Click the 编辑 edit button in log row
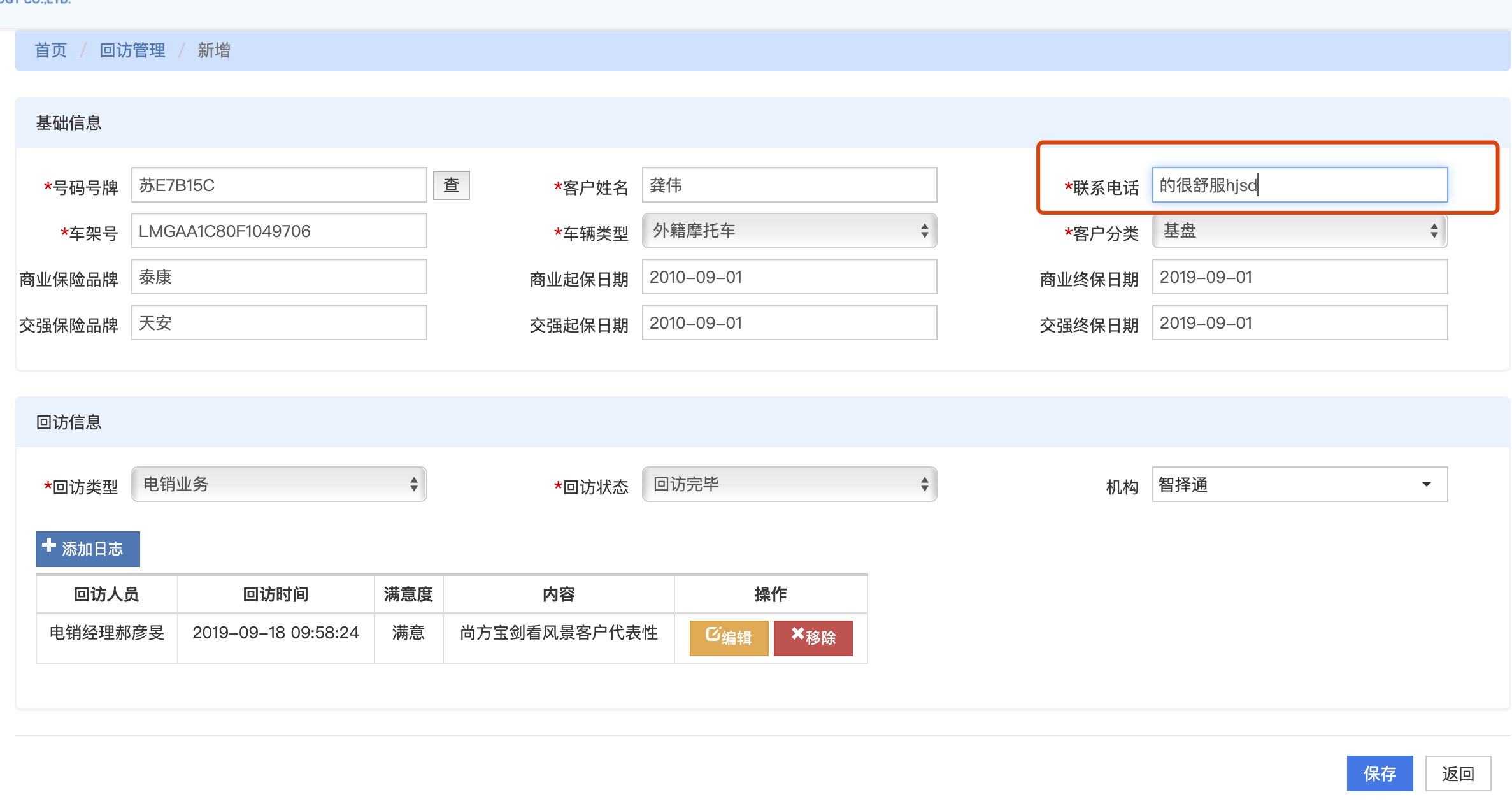This screenshot has width=1512, height=804. tap(729, 637)
